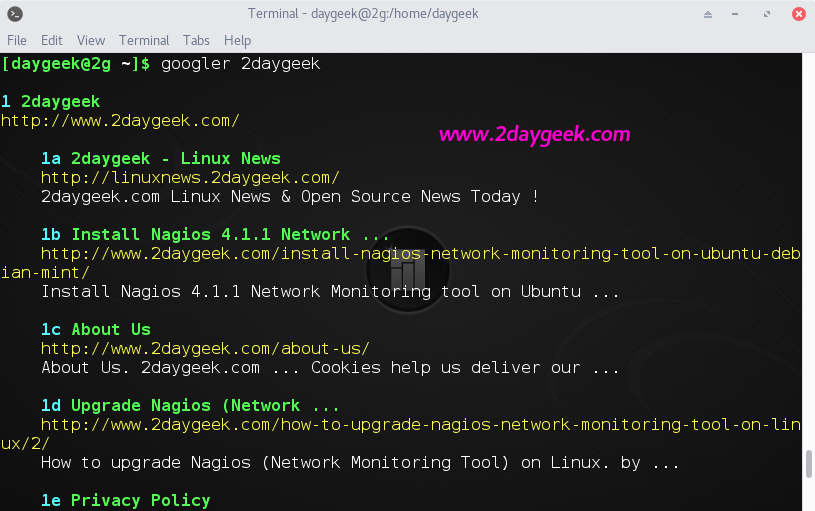Click the install-nagios-network-monitoring URL
This screenshot has height=511, width=815.
pyautogui.click(x=400, y=263)
